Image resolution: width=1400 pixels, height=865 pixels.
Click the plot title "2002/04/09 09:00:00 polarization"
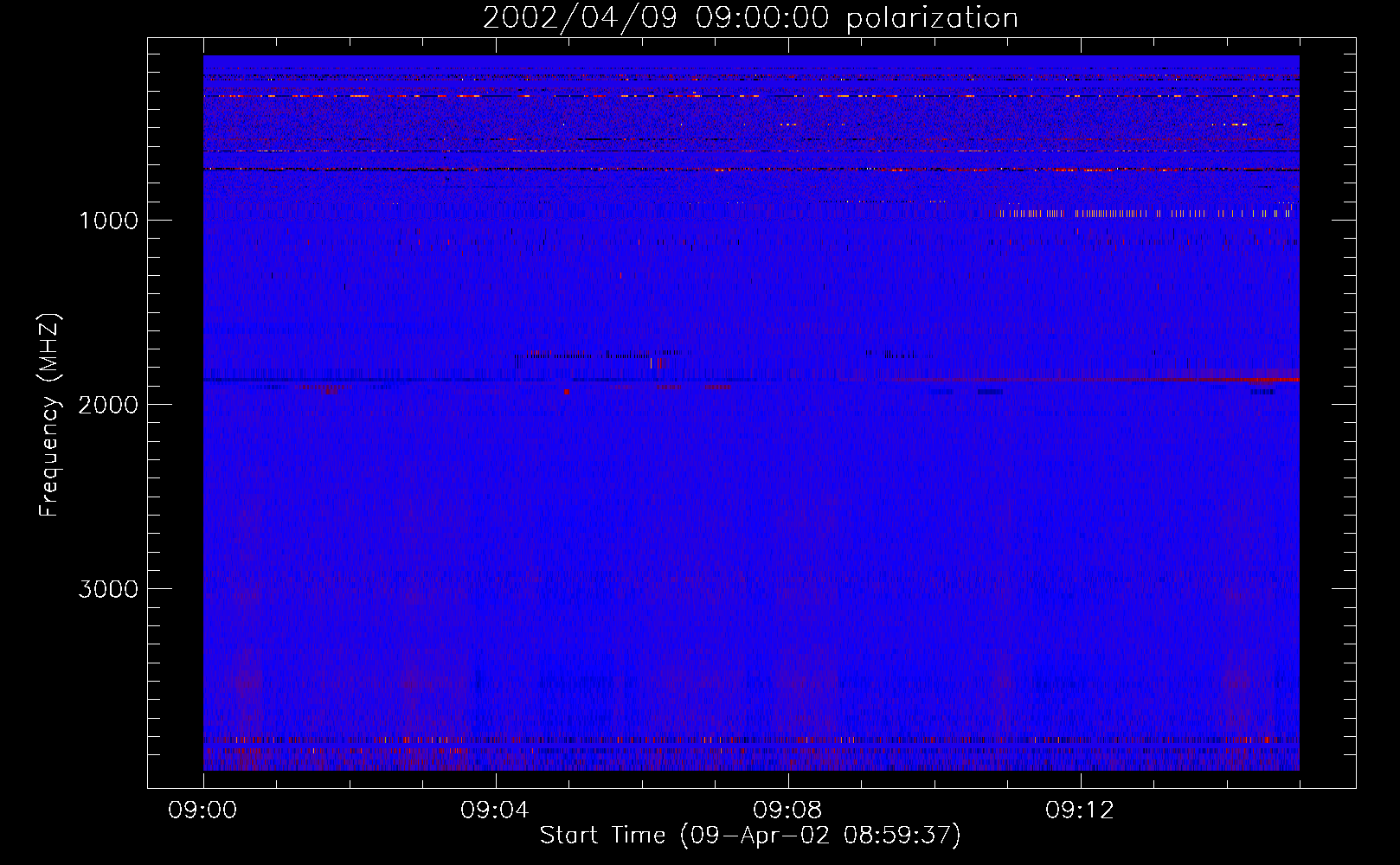point(750,18)
